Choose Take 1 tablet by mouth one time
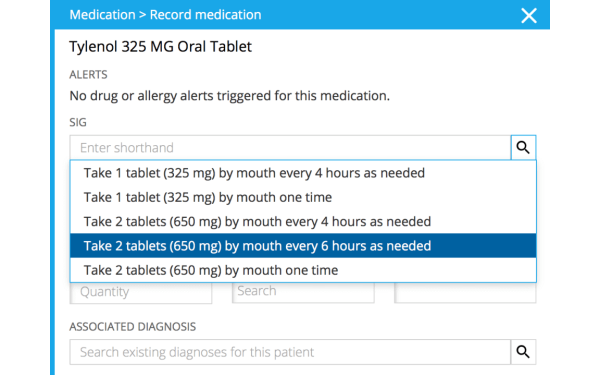 [303, 197]
